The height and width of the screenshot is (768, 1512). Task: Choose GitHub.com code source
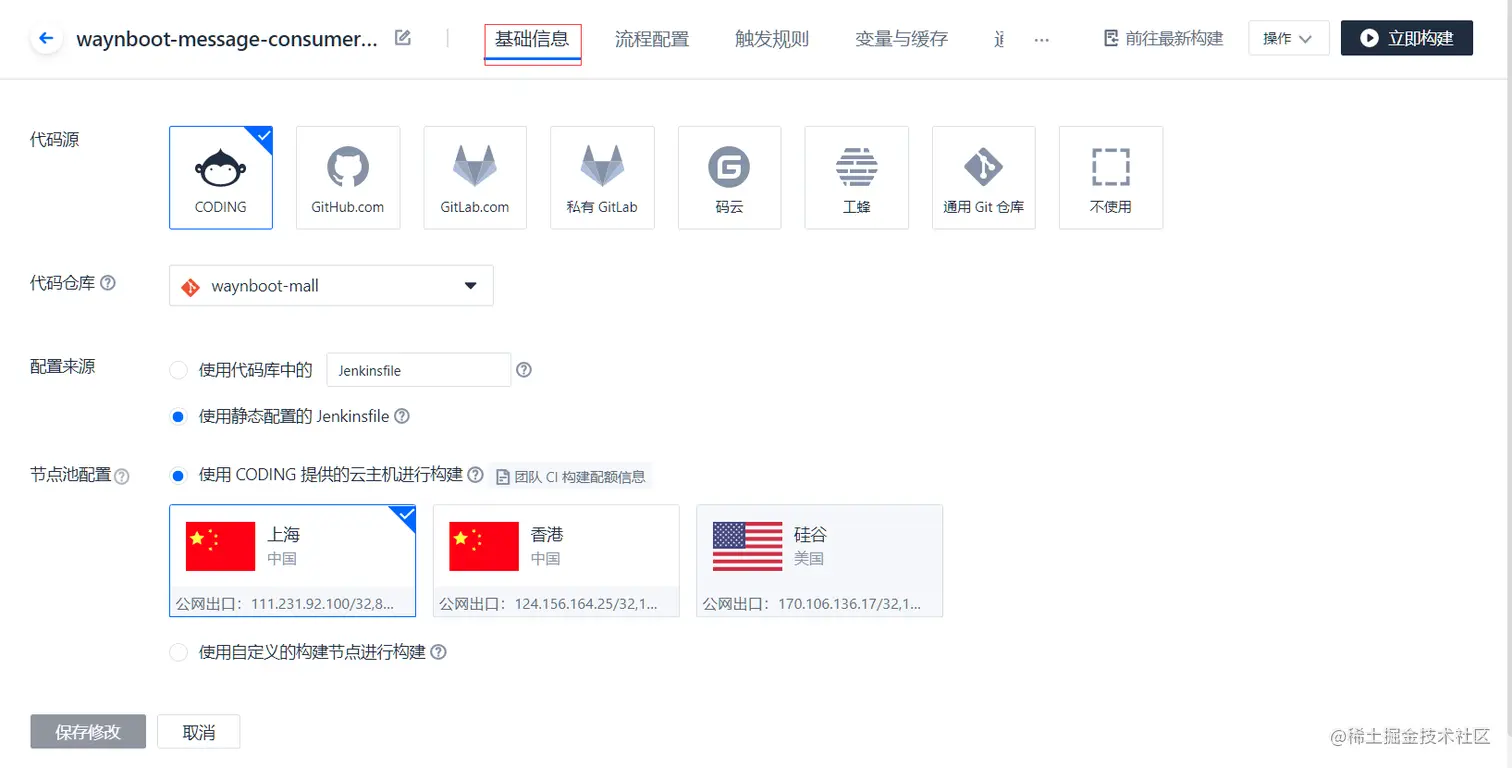(x=348, y=178)
